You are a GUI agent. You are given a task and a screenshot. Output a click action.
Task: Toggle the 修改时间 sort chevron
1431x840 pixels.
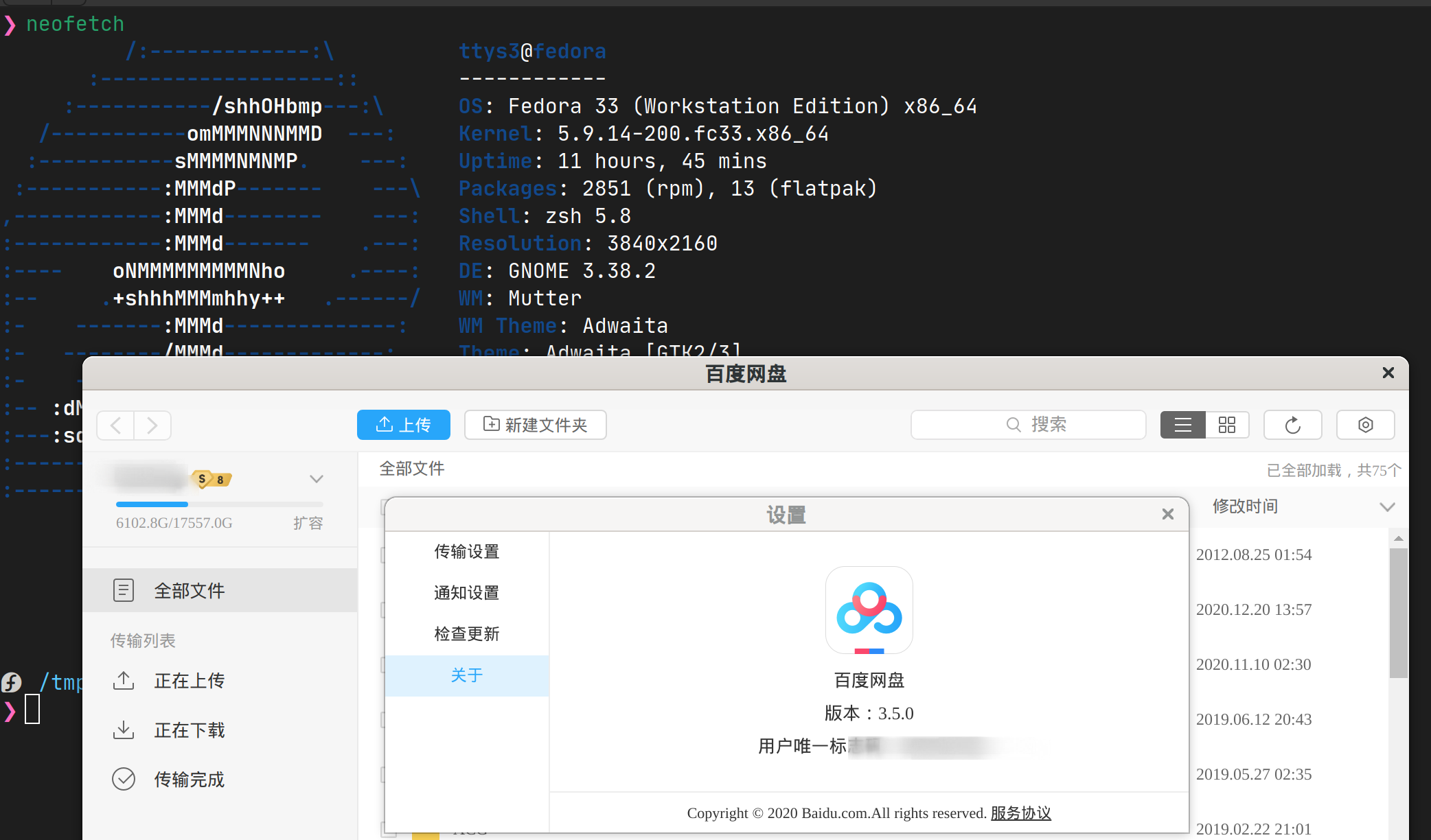[x=1387, y=507]
